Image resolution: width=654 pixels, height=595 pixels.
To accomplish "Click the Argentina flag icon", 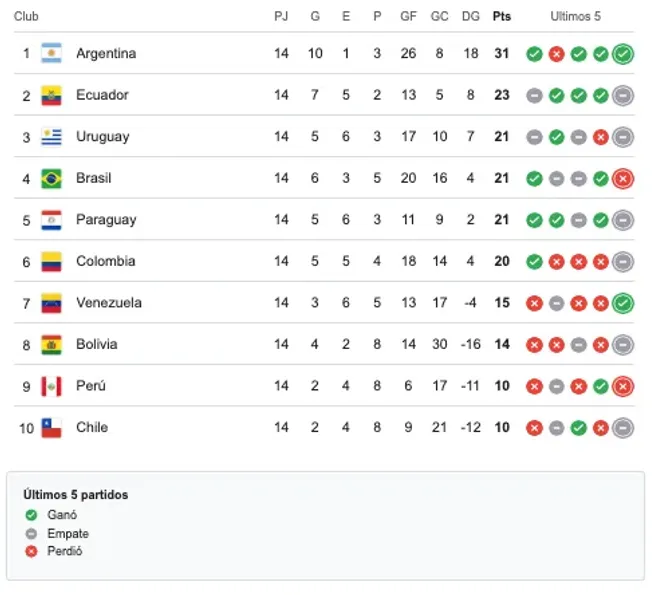I will point(51,54).
